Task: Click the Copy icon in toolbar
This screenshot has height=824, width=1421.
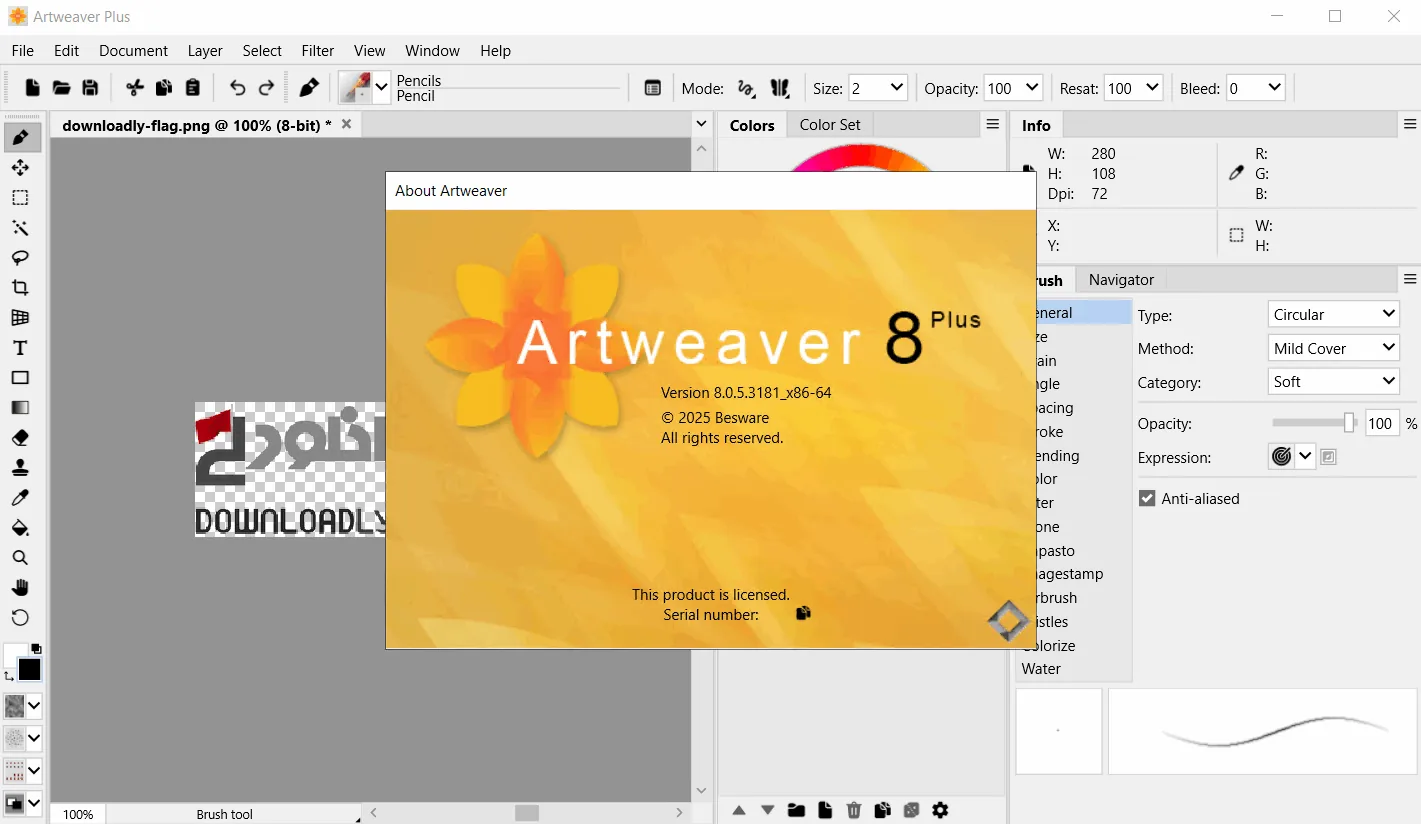Action: coord(164,88)
